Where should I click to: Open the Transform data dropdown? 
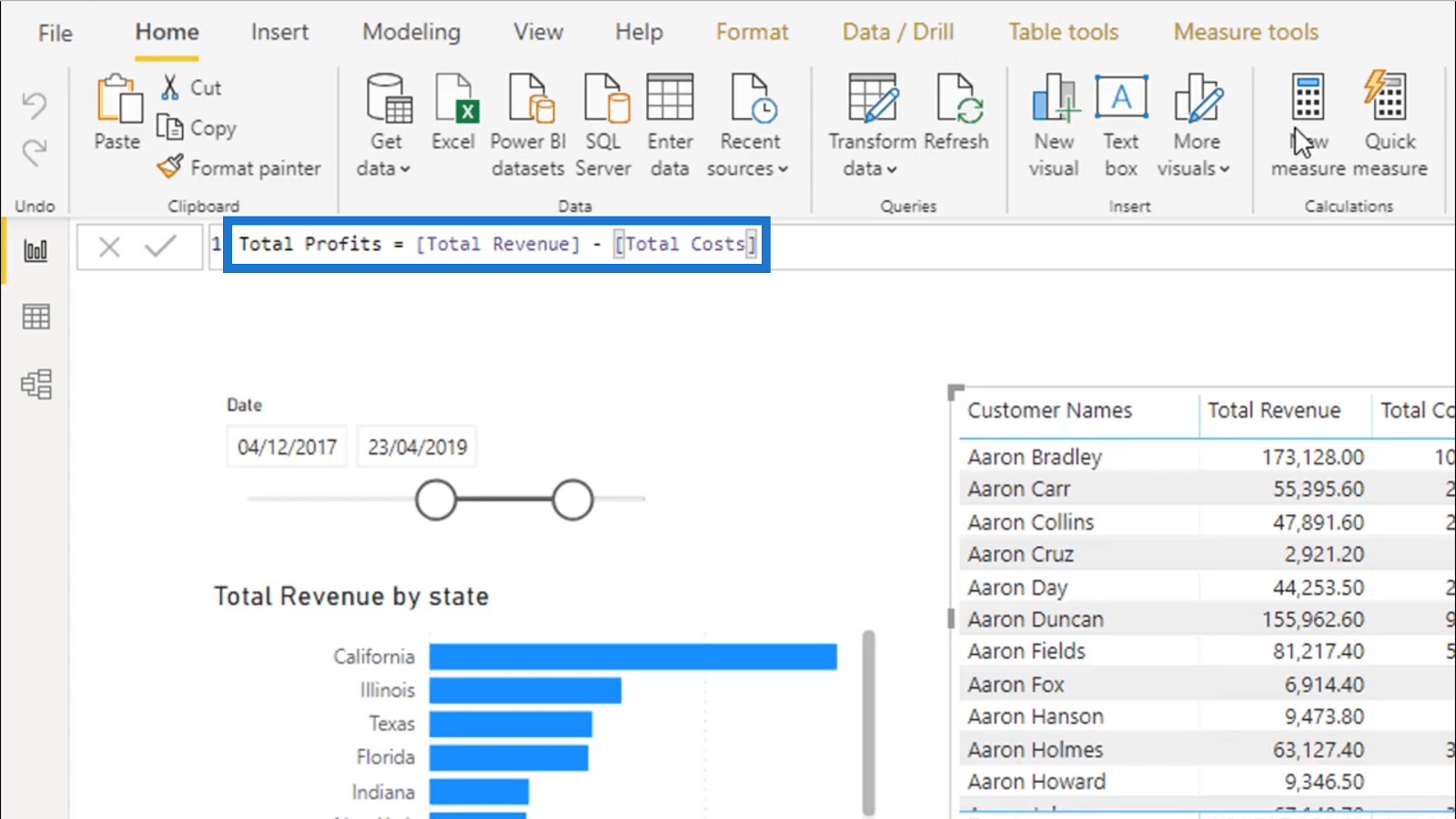[871, 168]
